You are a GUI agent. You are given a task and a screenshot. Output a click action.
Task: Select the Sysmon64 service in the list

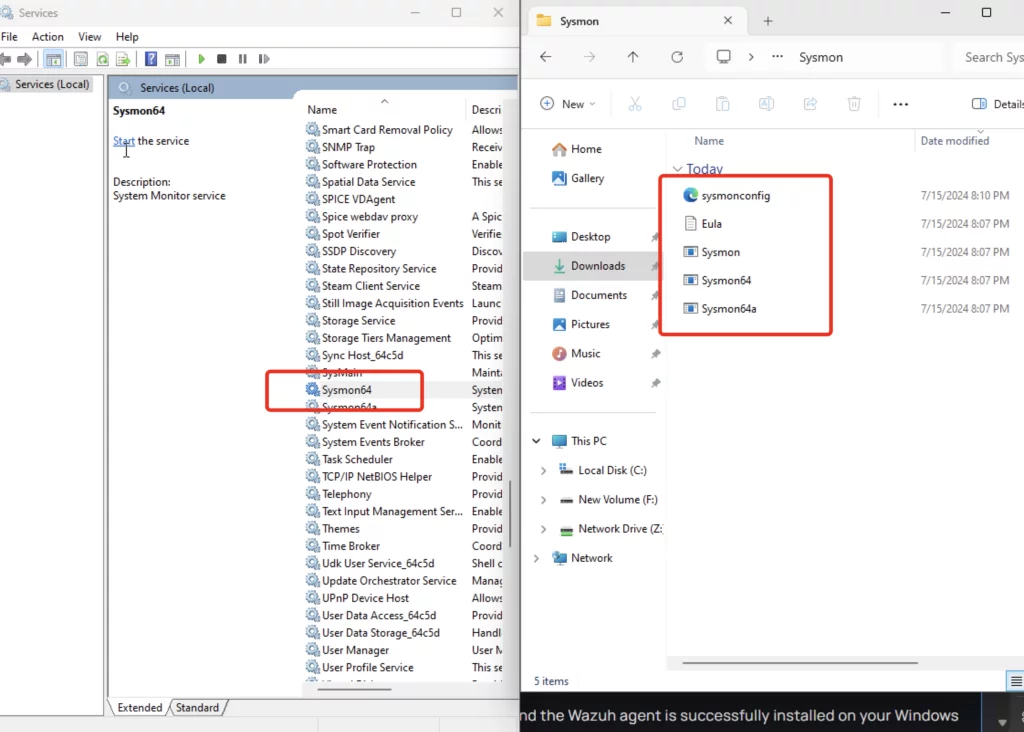pyautogui.click(x=348, y=390)
